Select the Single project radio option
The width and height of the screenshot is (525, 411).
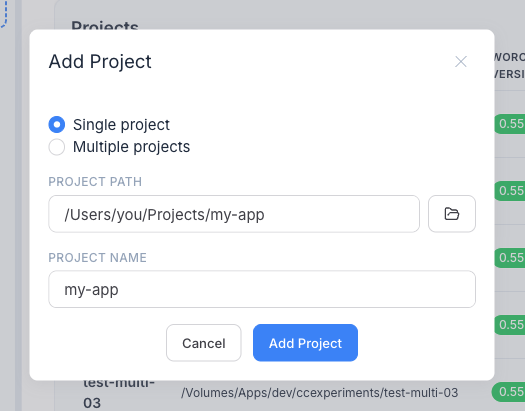click(57, 125)
